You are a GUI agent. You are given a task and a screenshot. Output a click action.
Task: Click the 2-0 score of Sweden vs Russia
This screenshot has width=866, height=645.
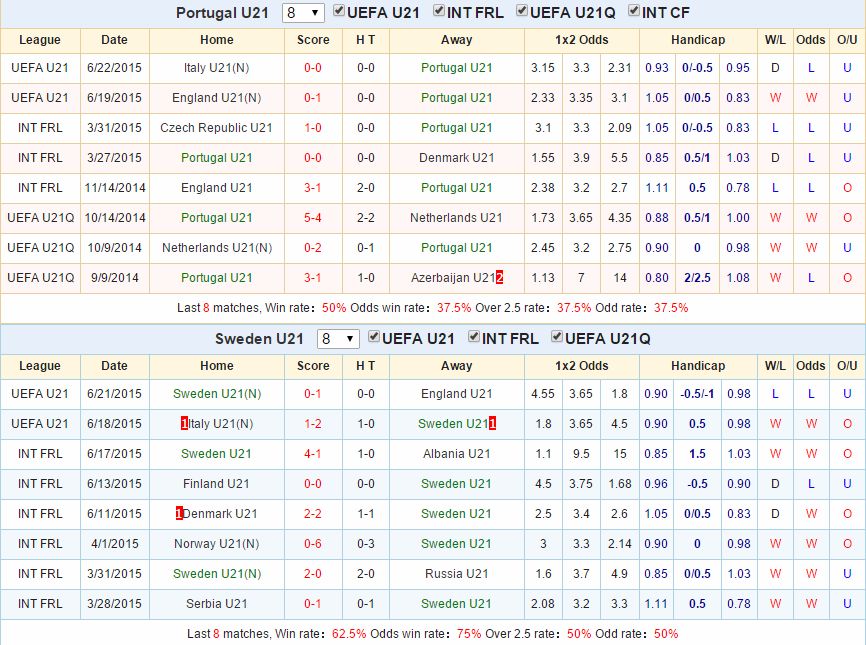pyautogui.click(x=313, y=574)
